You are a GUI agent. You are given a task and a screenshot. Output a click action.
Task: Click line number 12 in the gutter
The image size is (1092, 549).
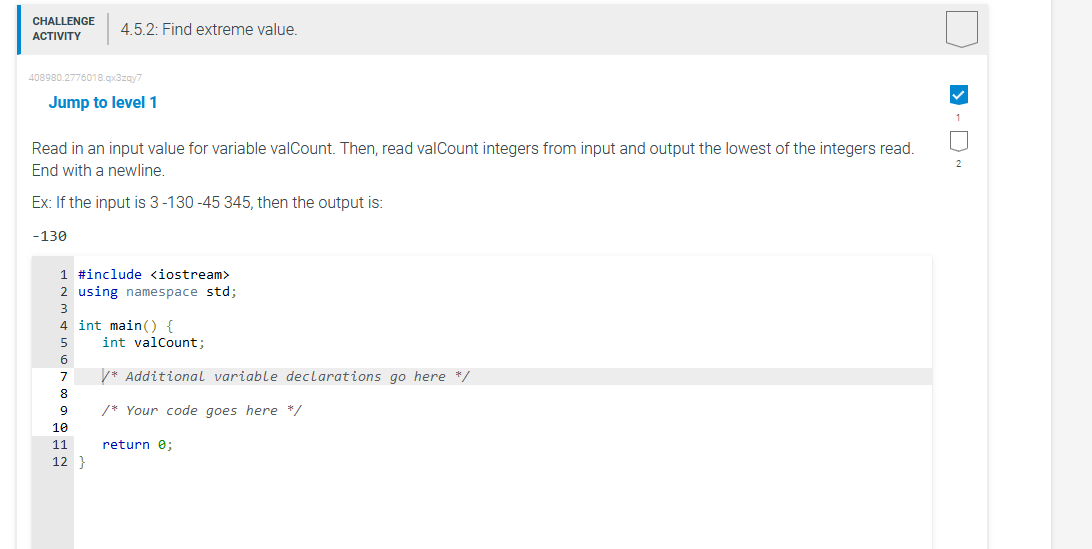60,462
